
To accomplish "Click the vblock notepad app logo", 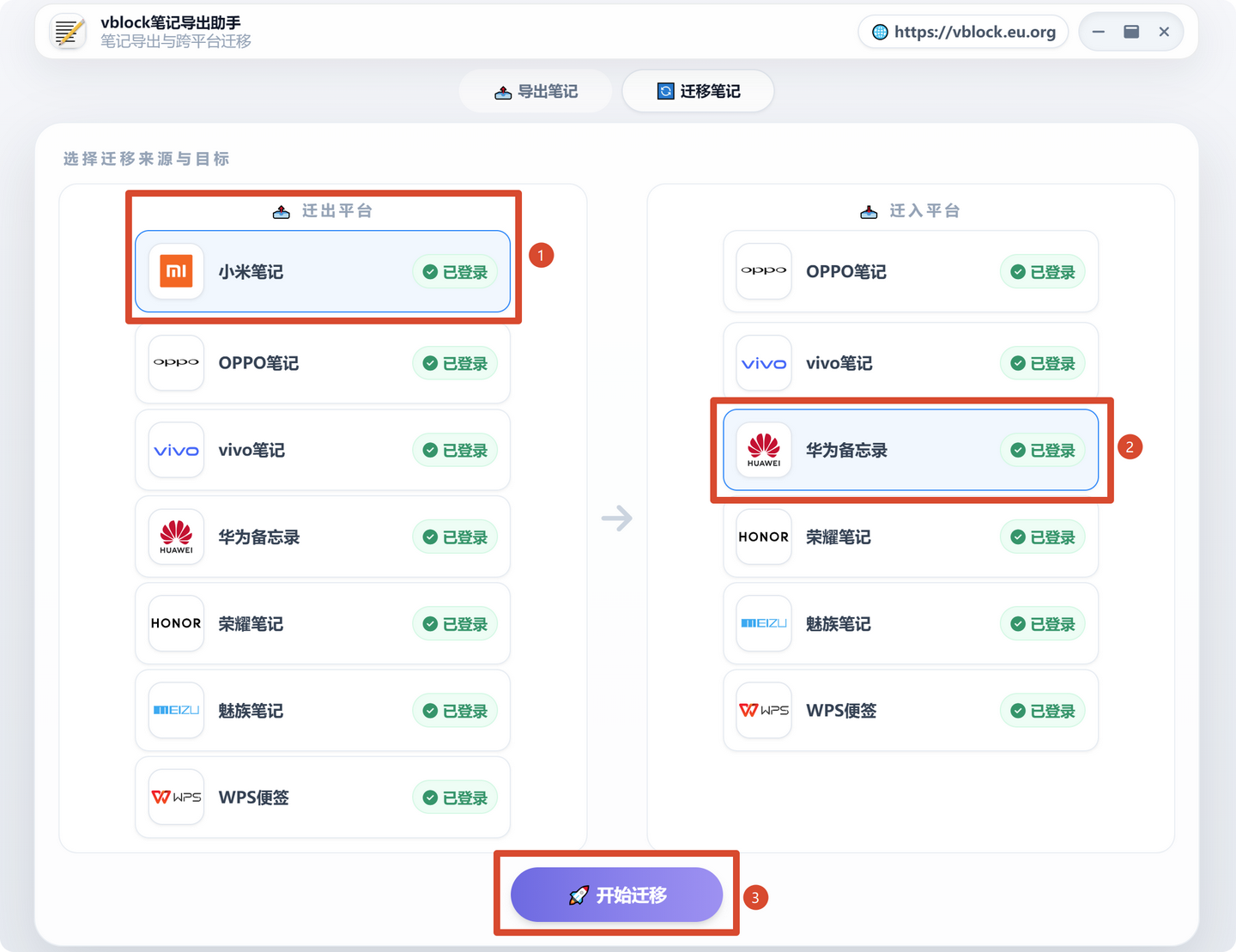I will point(69,32).
